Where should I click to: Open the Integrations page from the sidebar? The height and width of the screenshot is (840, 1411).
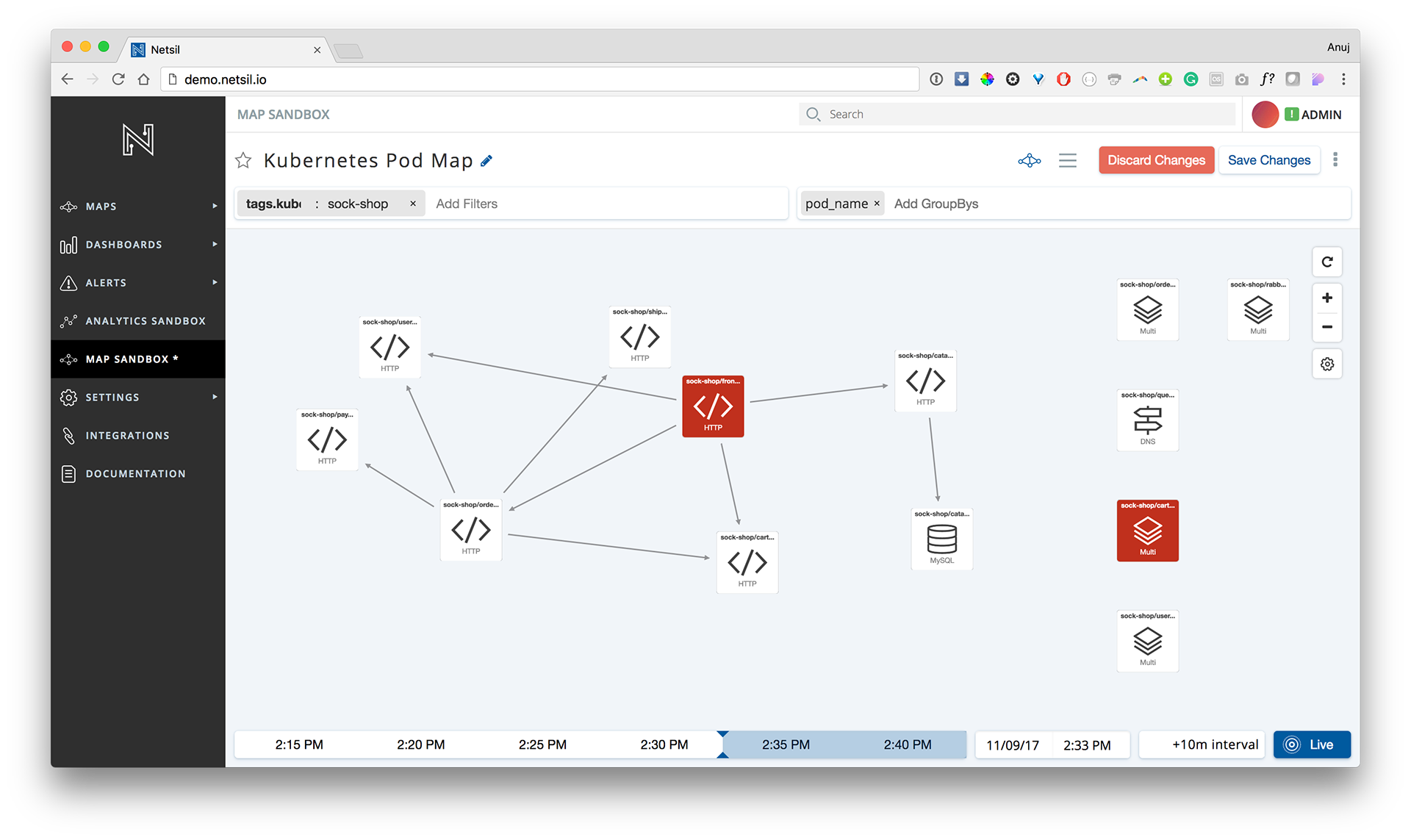tap(127, 436)
